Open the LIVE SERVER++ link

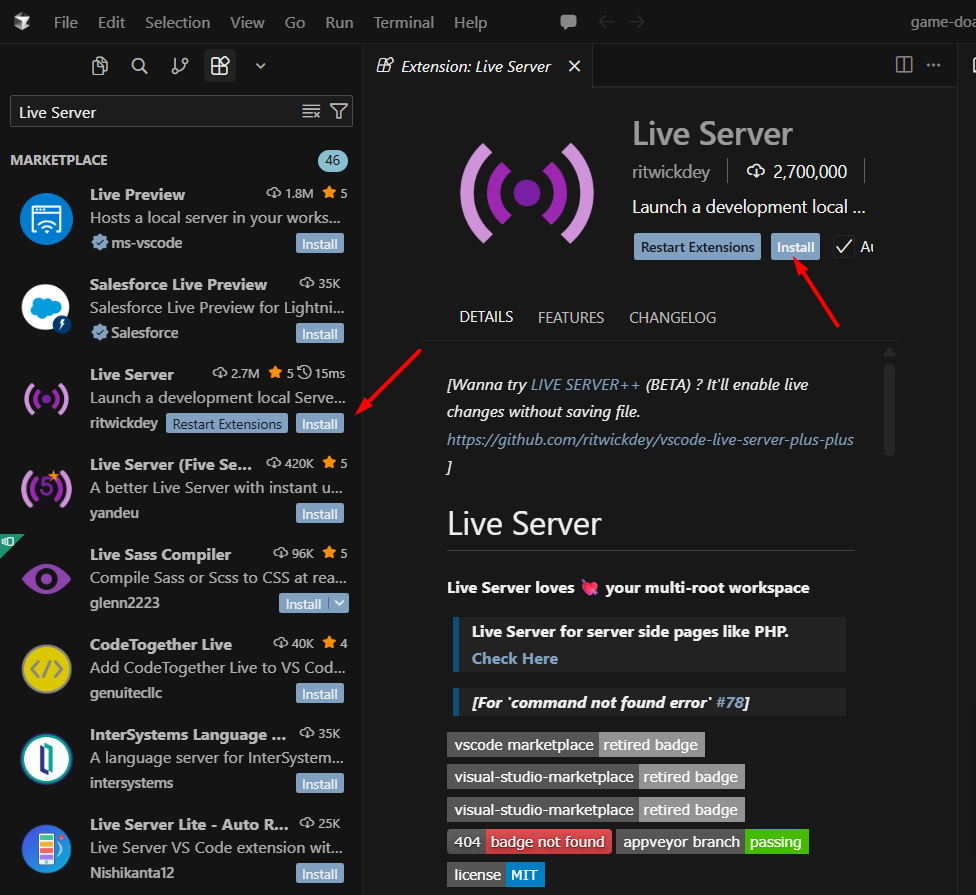[584, 385]
